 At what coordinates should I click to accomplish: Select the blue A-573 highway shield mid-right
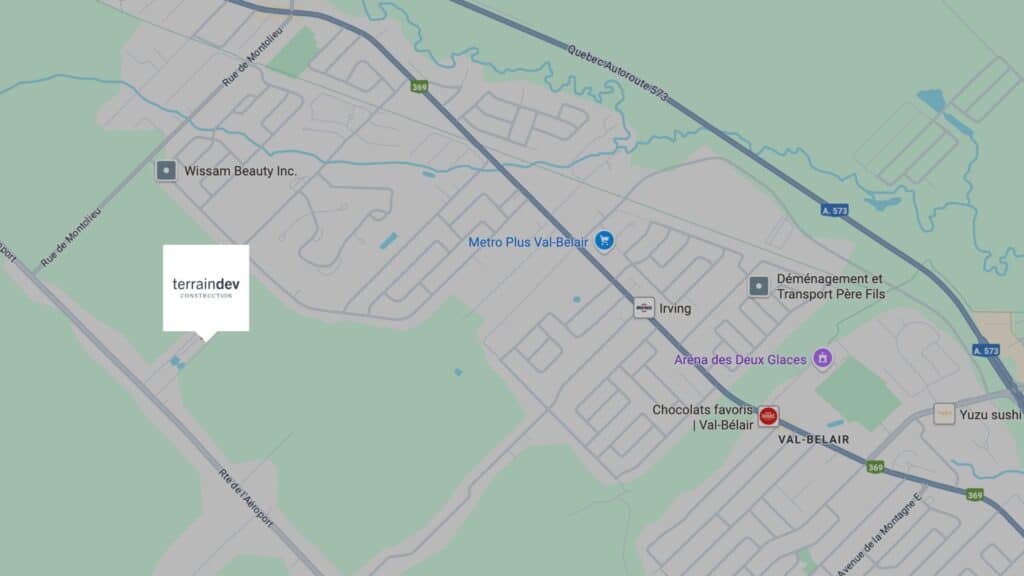tap(835, 210)
